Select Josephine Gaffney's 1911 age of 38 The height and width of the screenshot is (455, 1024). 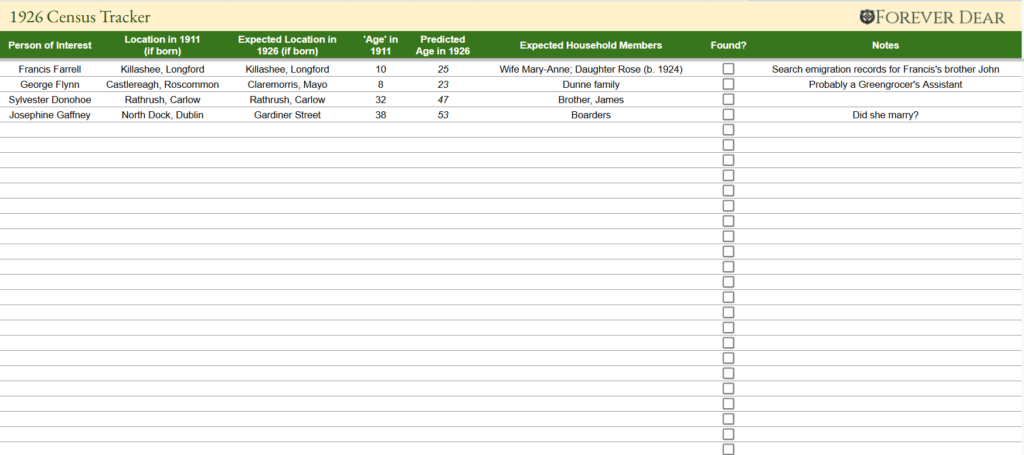coord(380,115)
